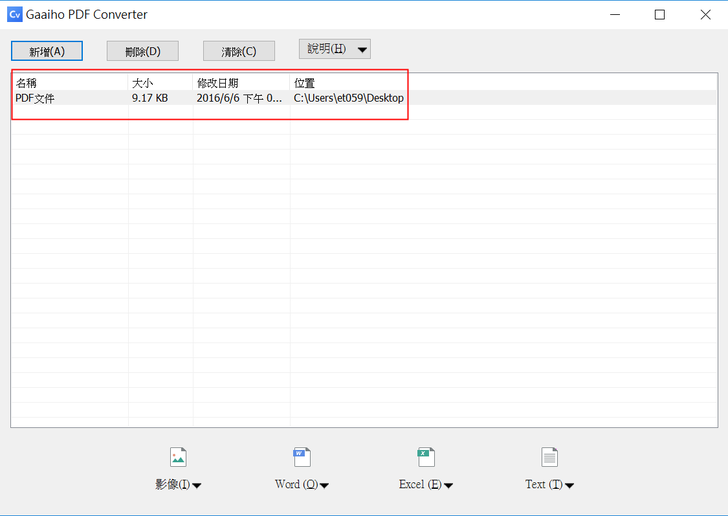Click the Excel spreadsheet conversion icon
Viewport: 728px width, 516px height.
(426, 457)
